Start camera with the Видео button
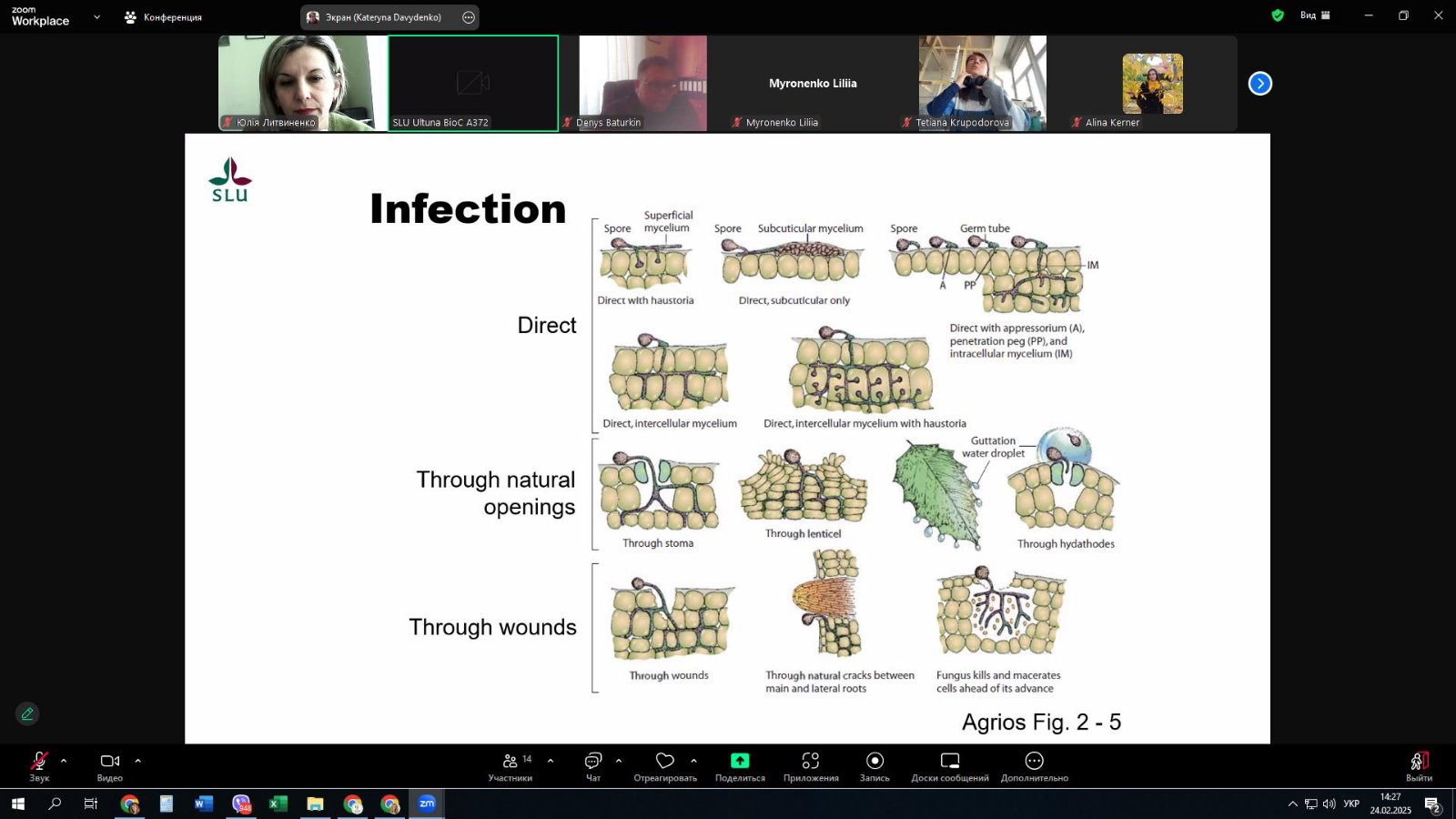Screen dimensions: 1456x819 (110, 765)
